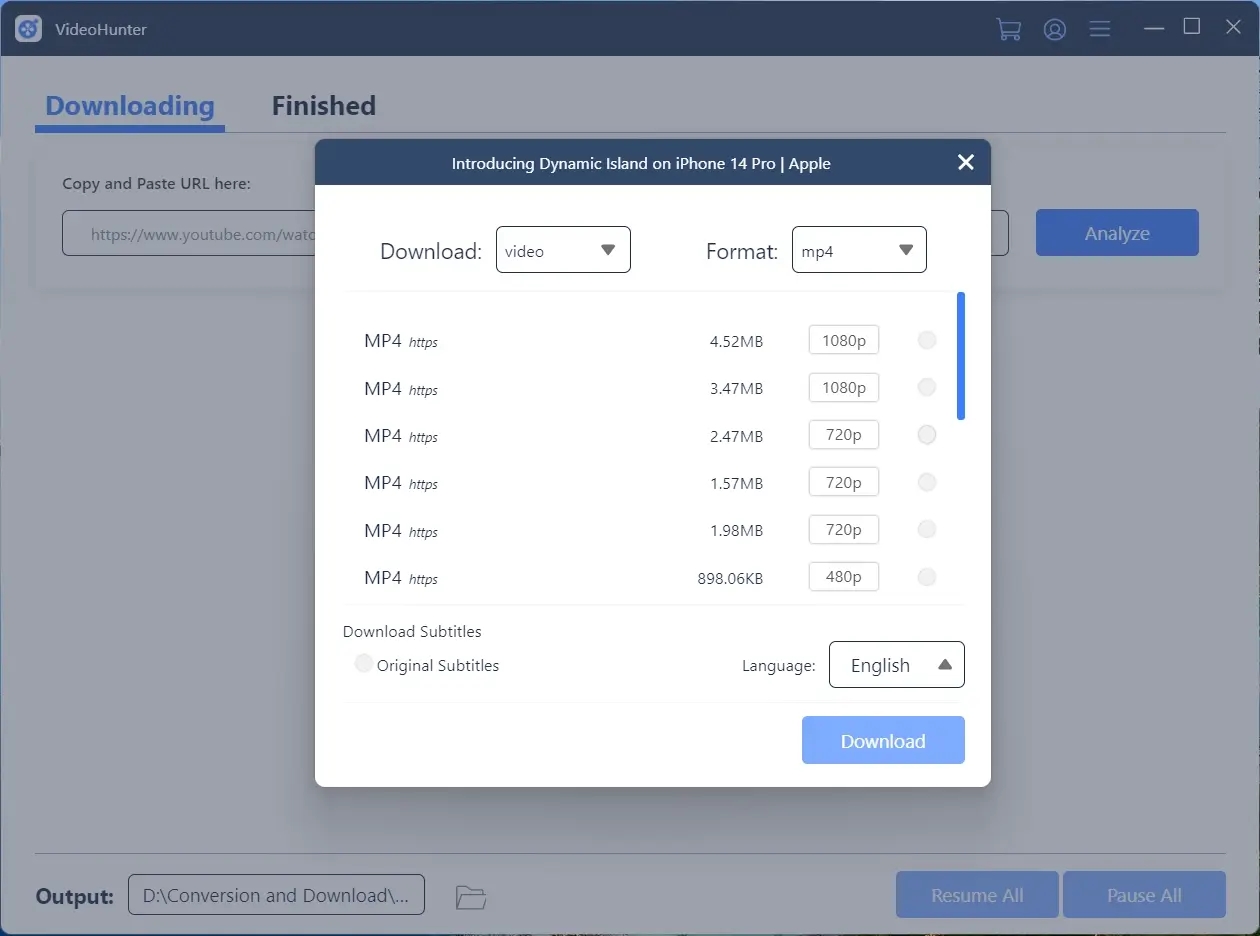
Task: Click the Download Subtitles heading
Action: pyautogui.click(x=412, y=631)
